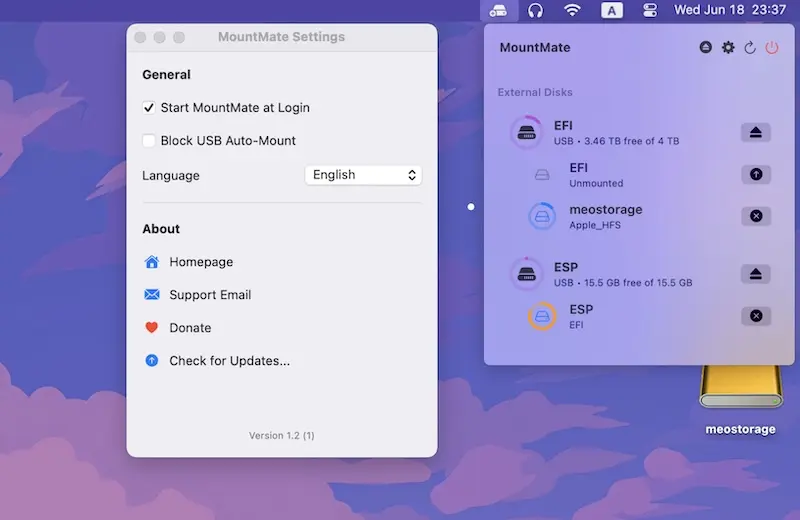800x520 pixels.
Task: Eject the 4 TB EFI USB disk
Action: [756, 133]
